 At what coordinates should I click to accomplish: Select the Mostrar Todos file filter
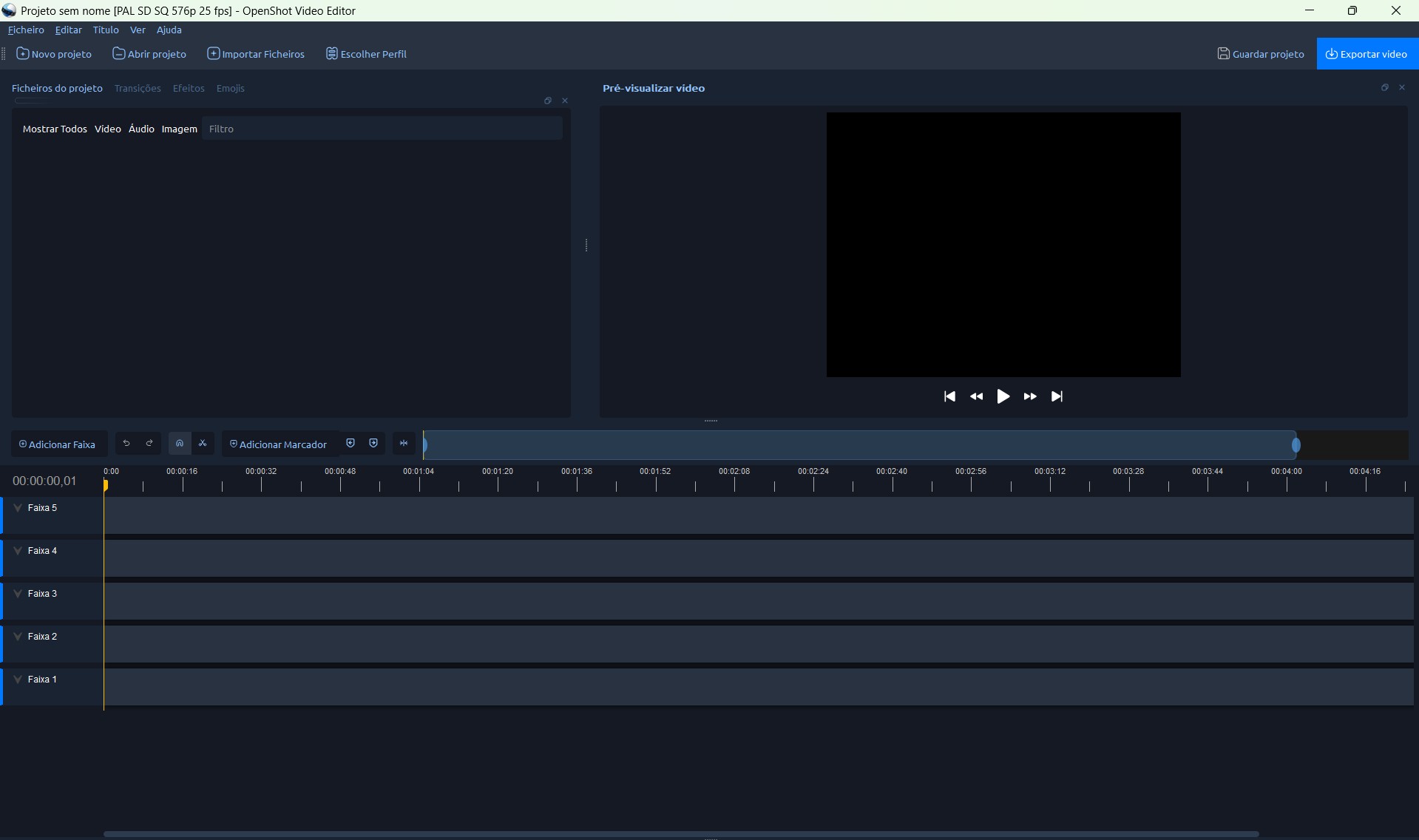tap(55, 129)
